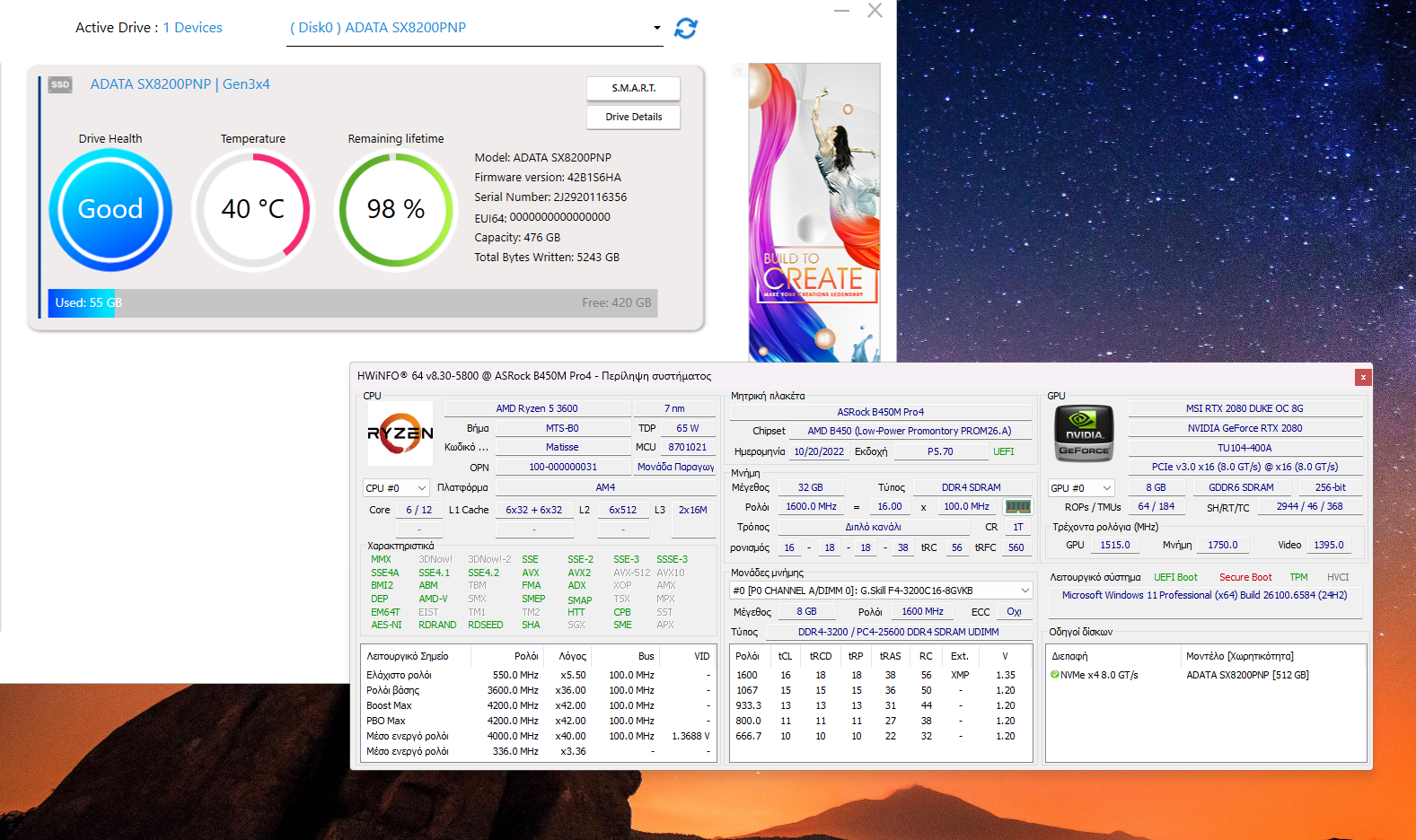
Task: Close the HWiNFO summary window
Action: click(1363, 377)
